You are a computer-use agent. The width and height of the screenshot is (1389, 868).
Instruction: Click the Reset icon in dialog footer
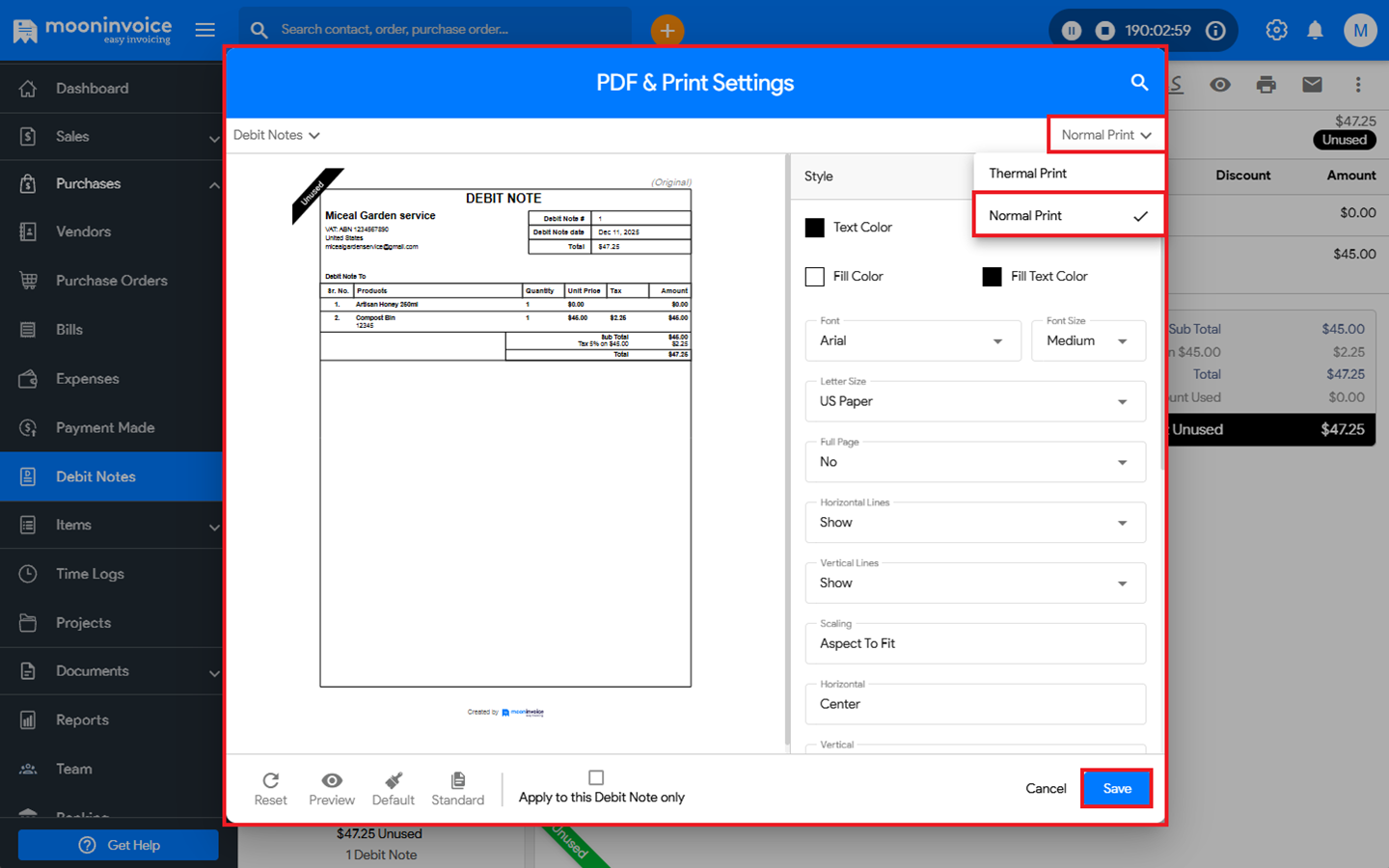point(270,780)
